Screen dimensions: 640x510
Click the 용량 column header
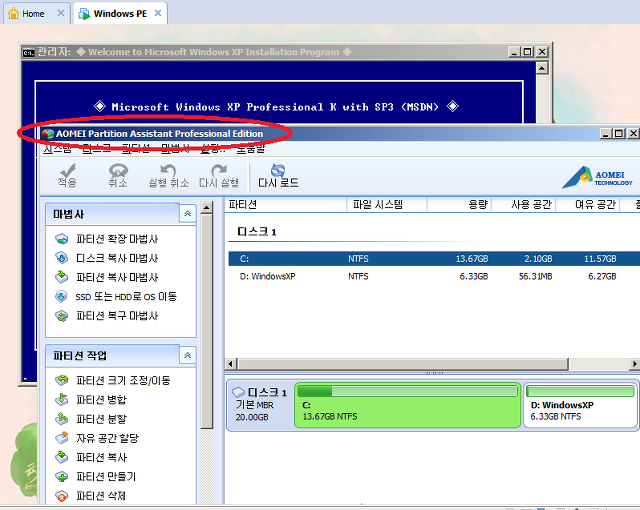coord(460,204)
